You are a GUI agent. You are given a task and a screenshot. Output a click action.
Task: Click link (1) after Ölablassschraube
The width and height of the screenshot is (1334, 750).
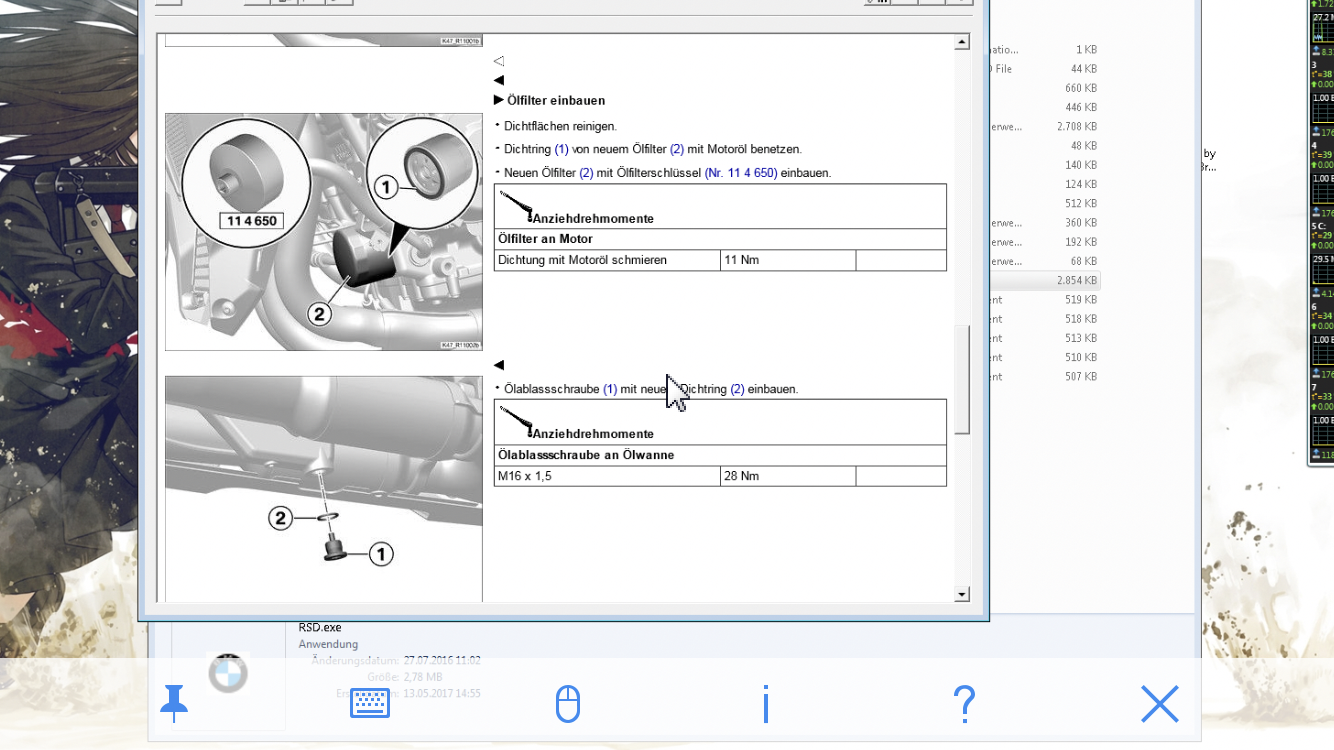pos(610,389)
